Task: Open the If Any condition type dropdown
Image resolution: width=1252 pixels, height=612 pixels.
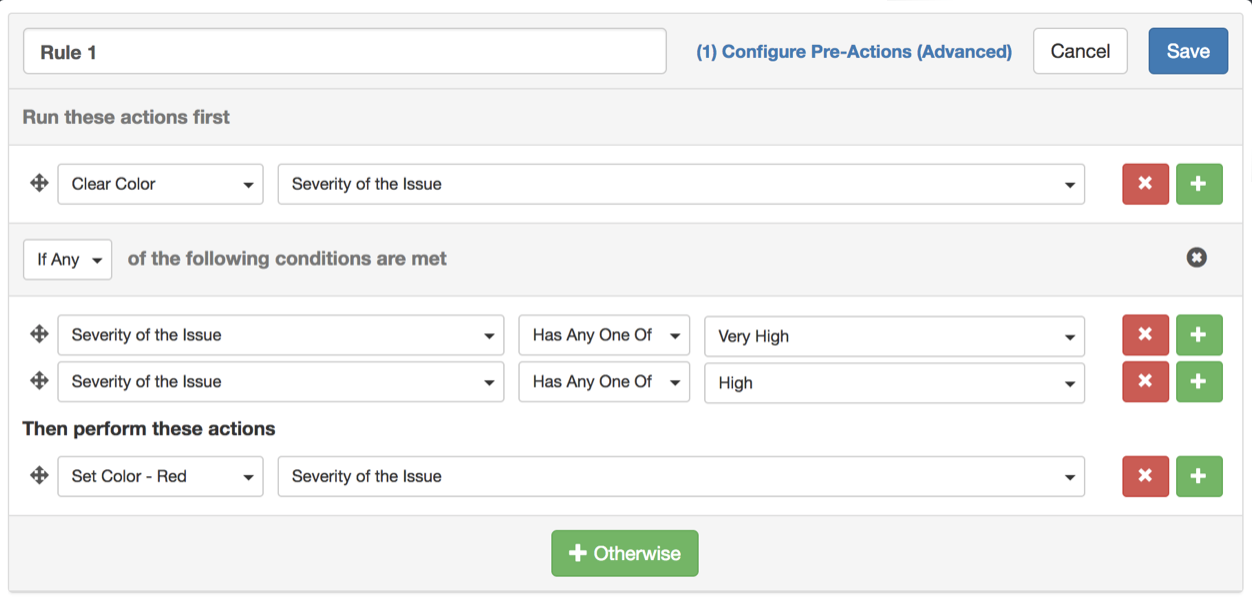Action: click(x=68, y=259)
